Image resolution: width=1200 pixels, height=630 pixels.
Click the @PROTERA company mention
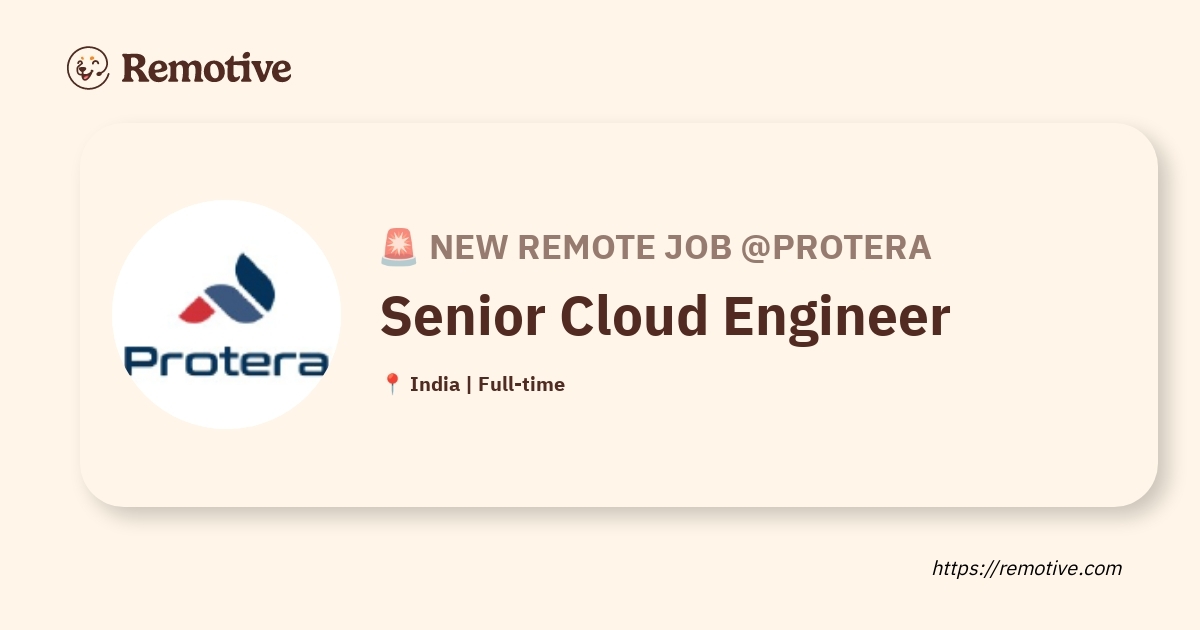(x=836, y=247)
